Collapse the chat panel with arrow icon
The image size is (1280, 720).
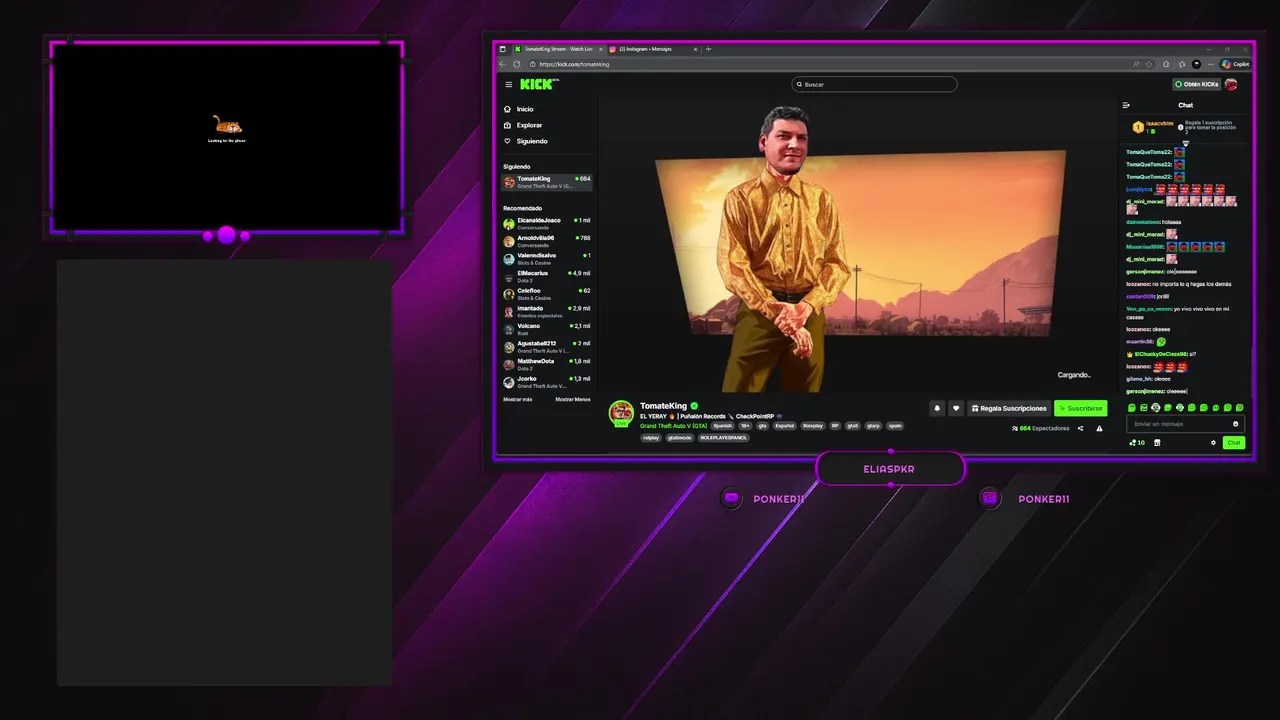tap(1126, 105)
